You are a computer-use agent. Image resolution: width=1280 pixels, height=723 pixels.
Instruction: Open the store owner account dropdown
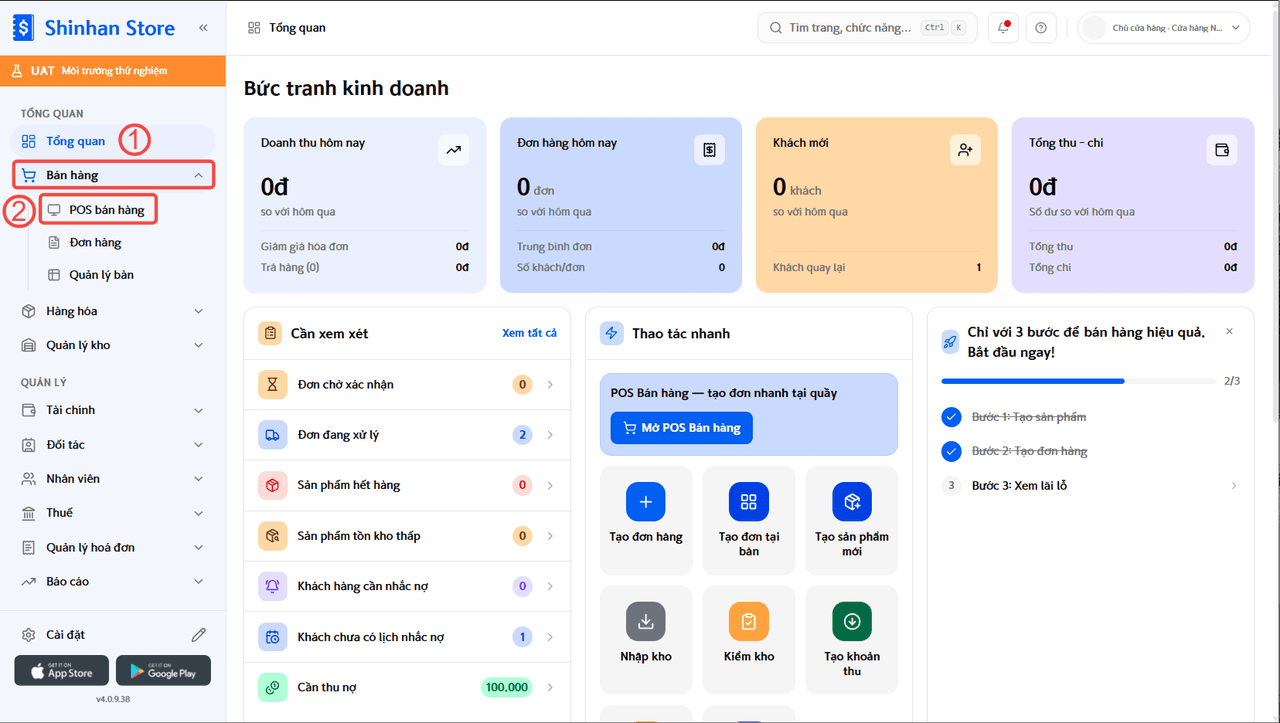[1164, 28]
